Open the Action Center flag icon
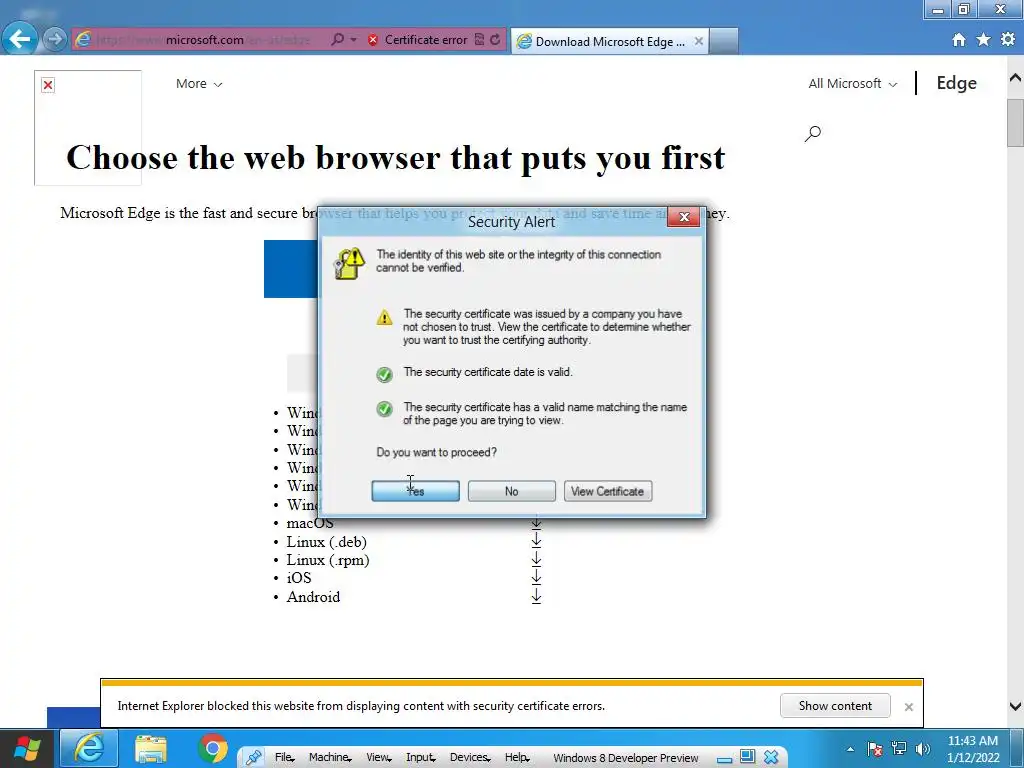Image resolution: width=1024 pixels, height=768 pixels. [x=875, y=749]
